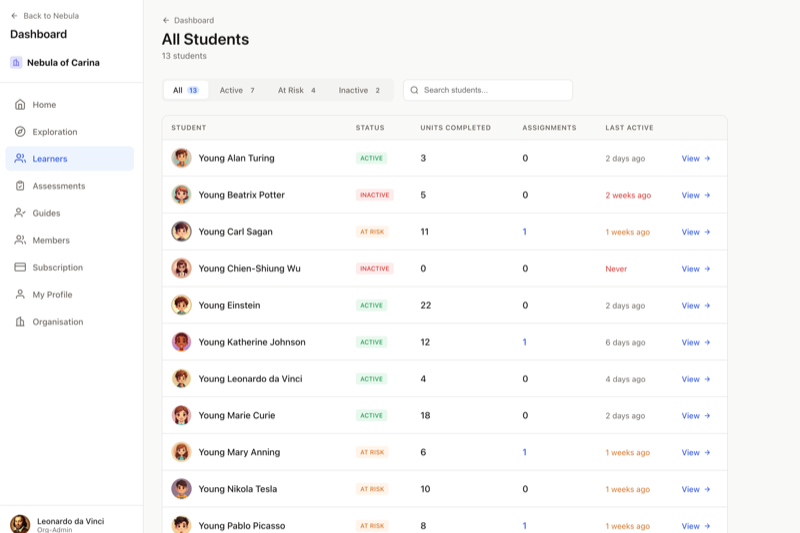Click the STATUS column header
This screenshot has height=533, width=800.
(370, 128)
